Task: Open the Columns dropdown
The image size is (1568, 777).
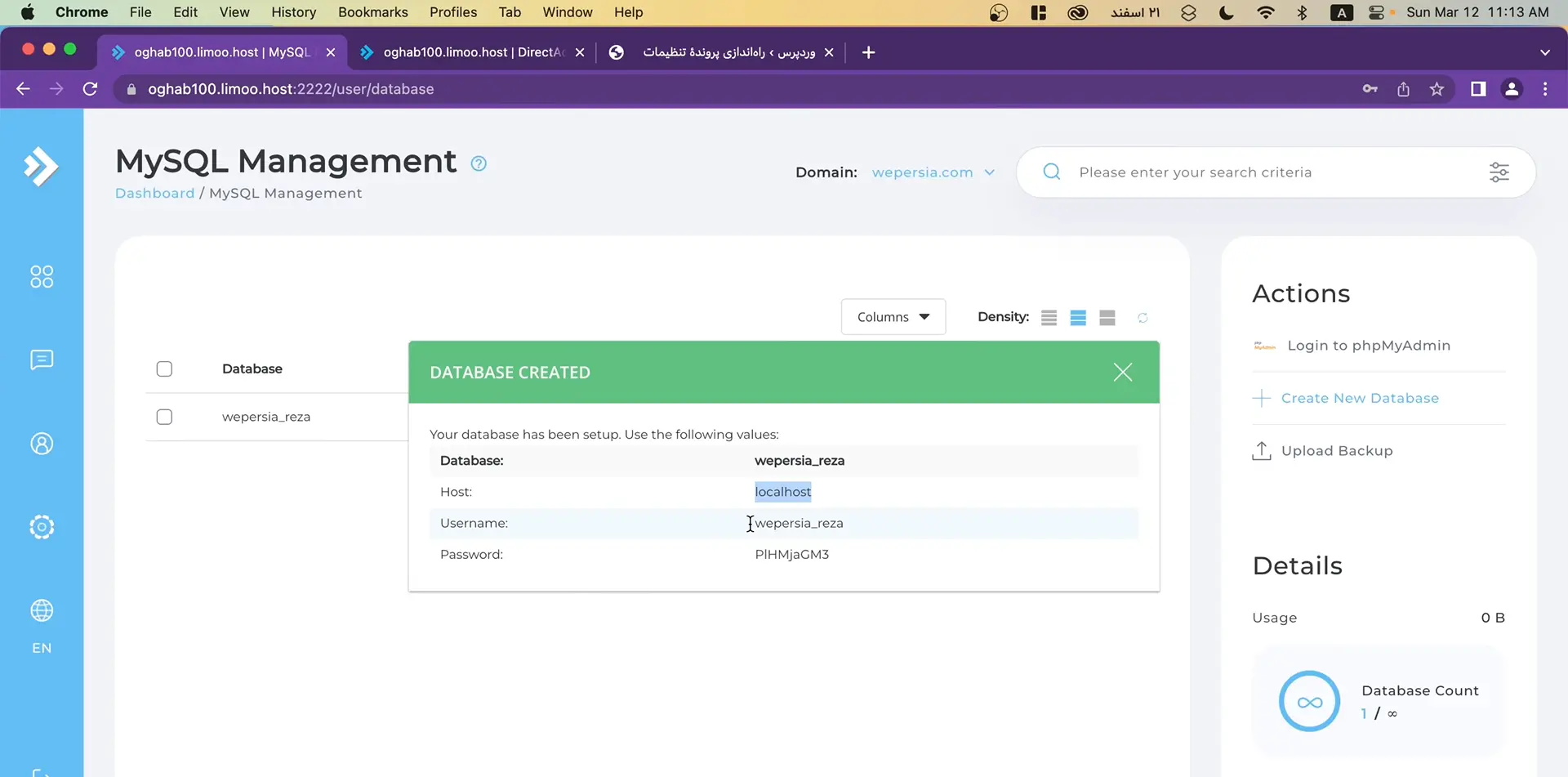Action: pos(893,317)
